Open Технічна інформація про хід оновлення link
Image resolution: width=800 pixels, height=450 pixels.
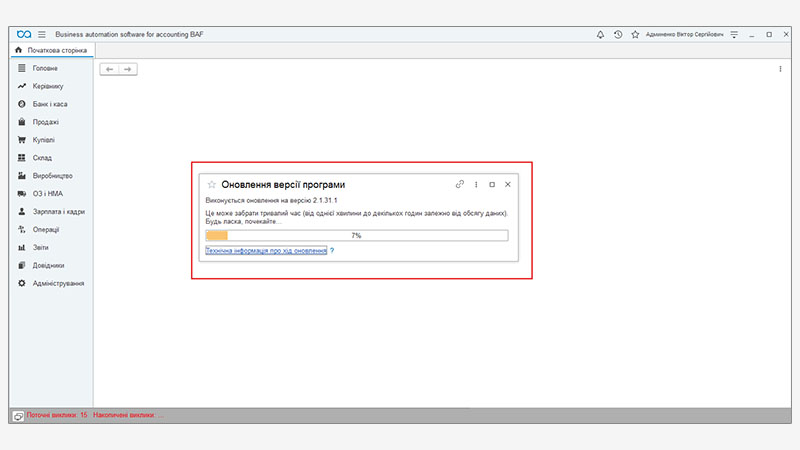266,251
